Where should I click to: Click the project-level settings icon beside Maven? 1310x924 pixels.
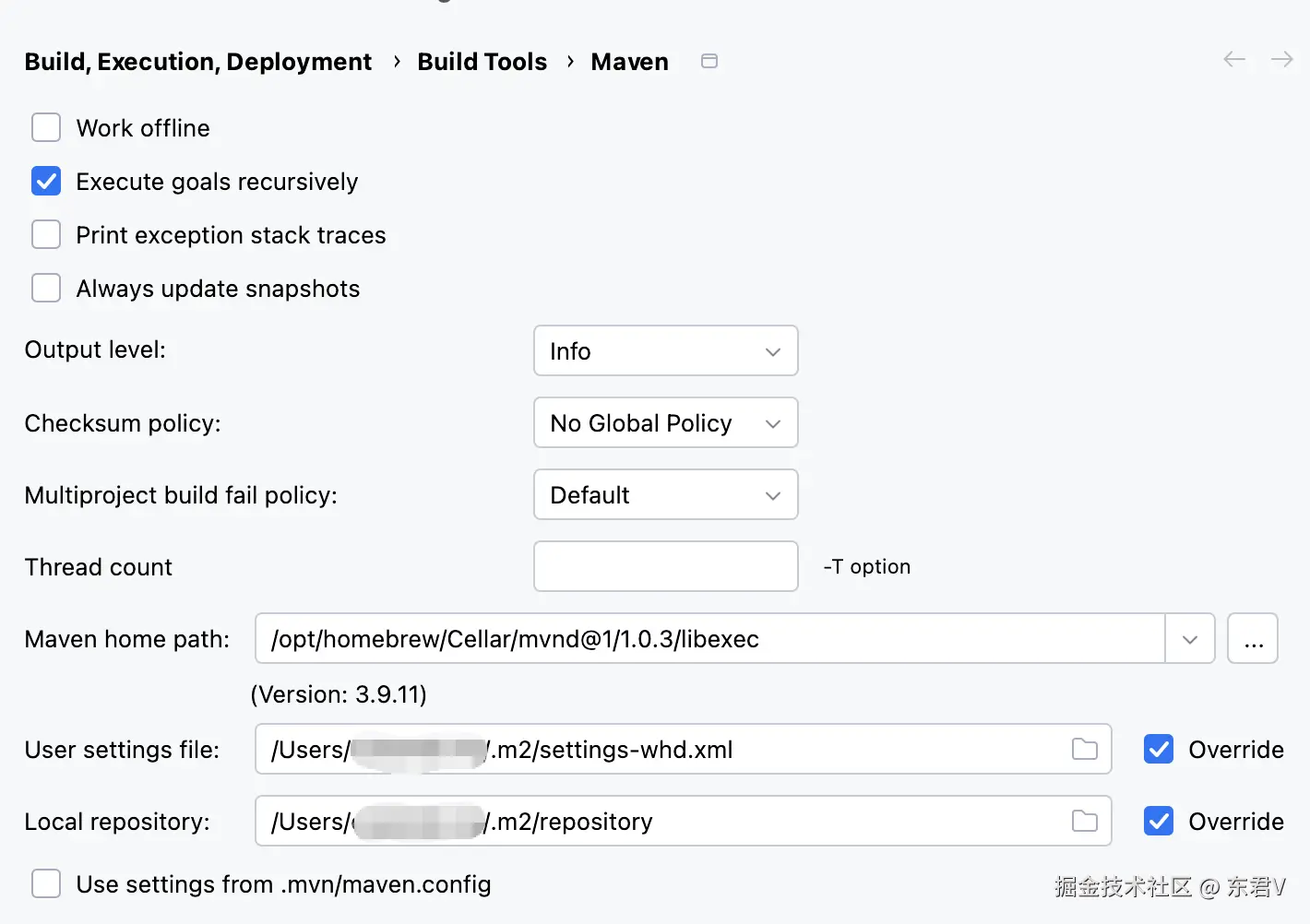tap(709, 61)
